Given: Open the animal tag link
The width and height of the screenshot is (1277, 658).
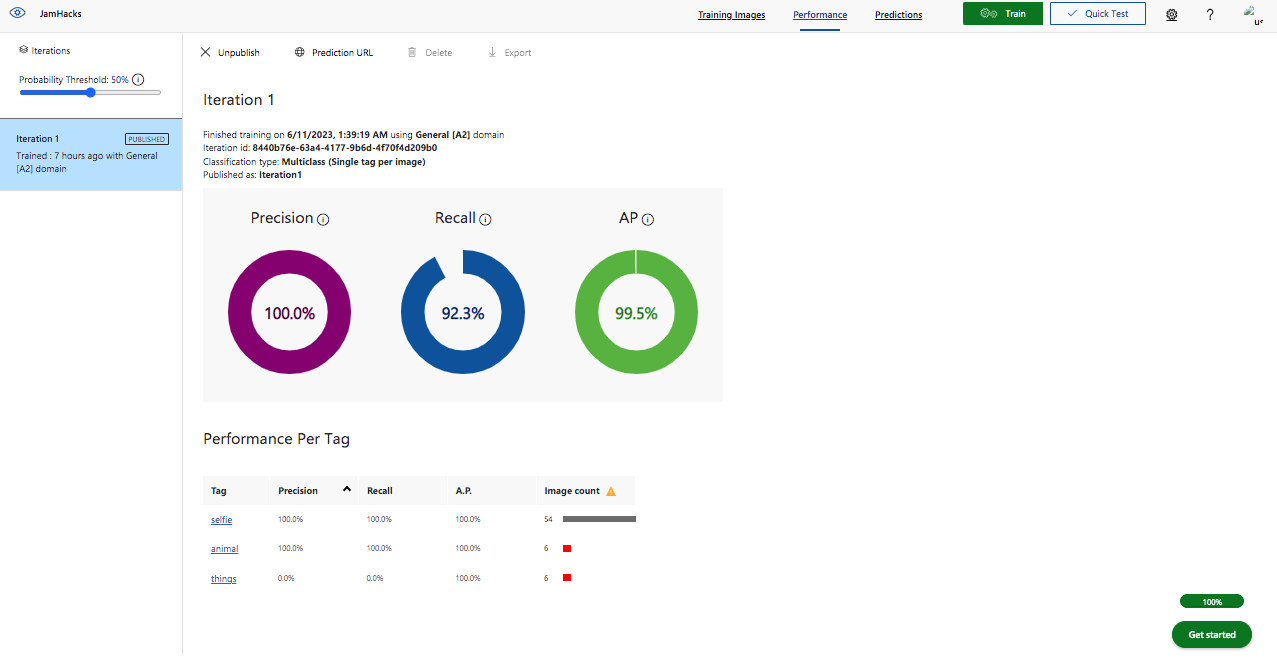Looking at the screenshot, I should (224, 549).
